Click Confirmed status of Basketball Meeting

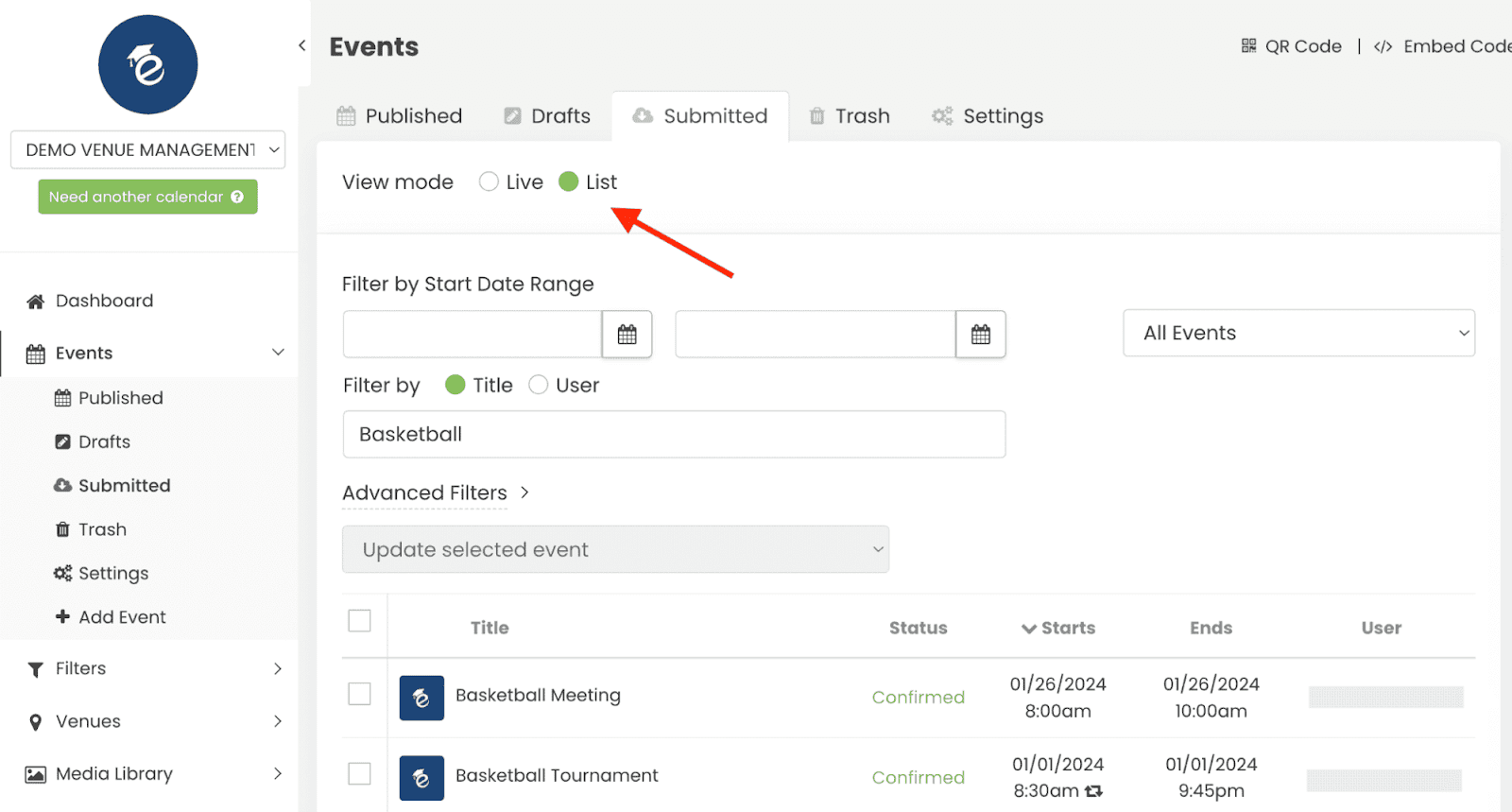coord(918,697)
